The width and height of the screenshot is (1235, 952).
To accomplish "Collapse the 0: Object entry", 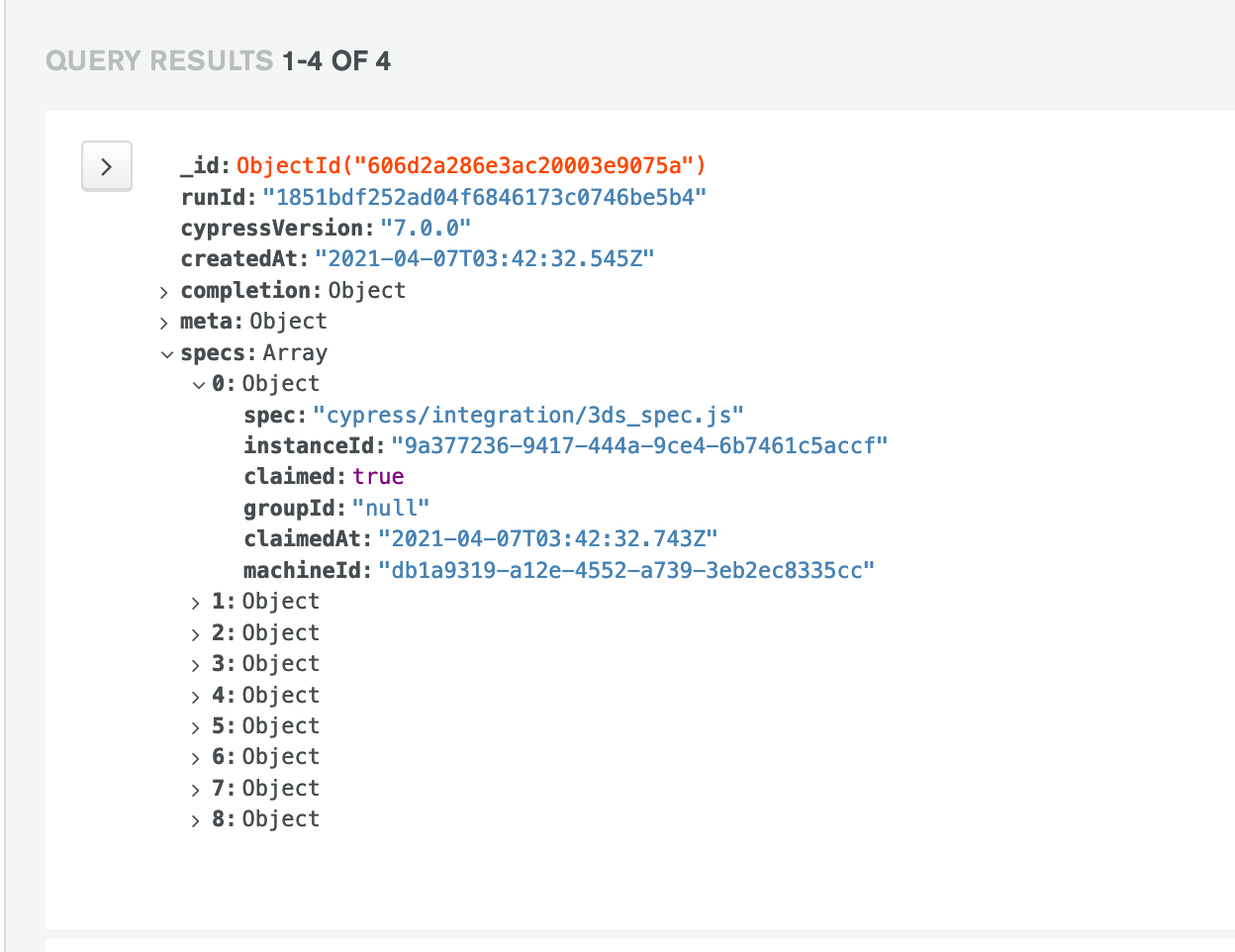I will (x=197, y=385).
